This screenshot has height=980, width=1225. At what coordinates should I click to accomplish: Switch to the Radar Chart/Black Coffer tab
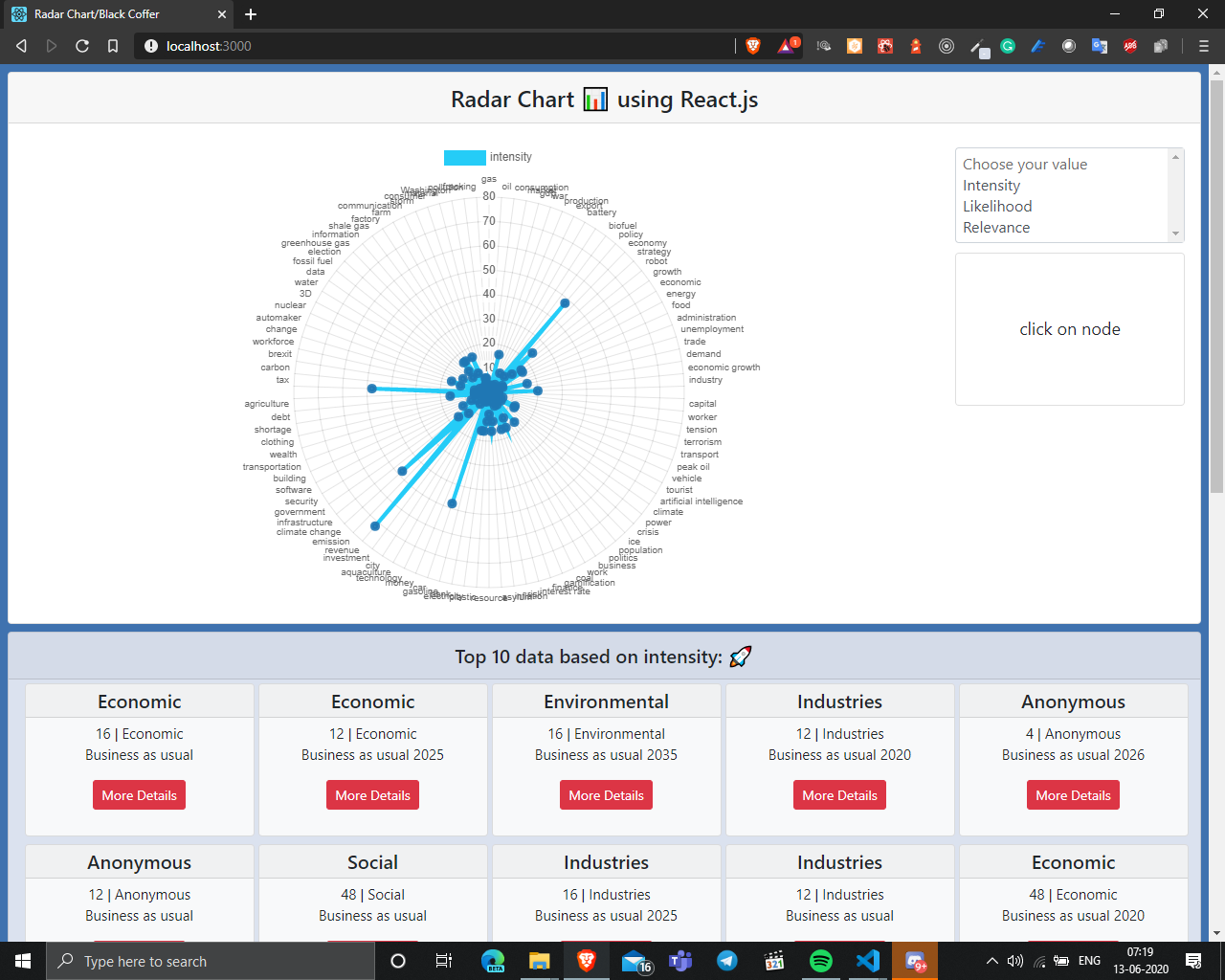click(115, 14)
